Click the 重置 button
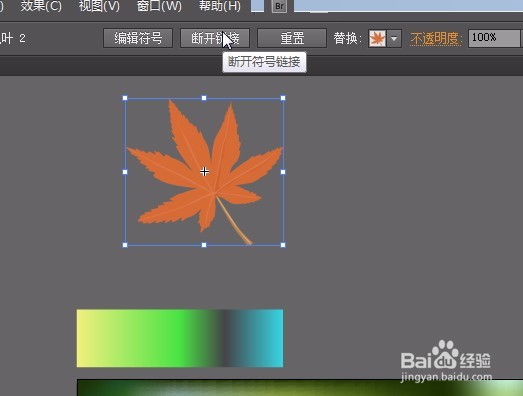This screenshot has height=396, width=523. point(292,38)
